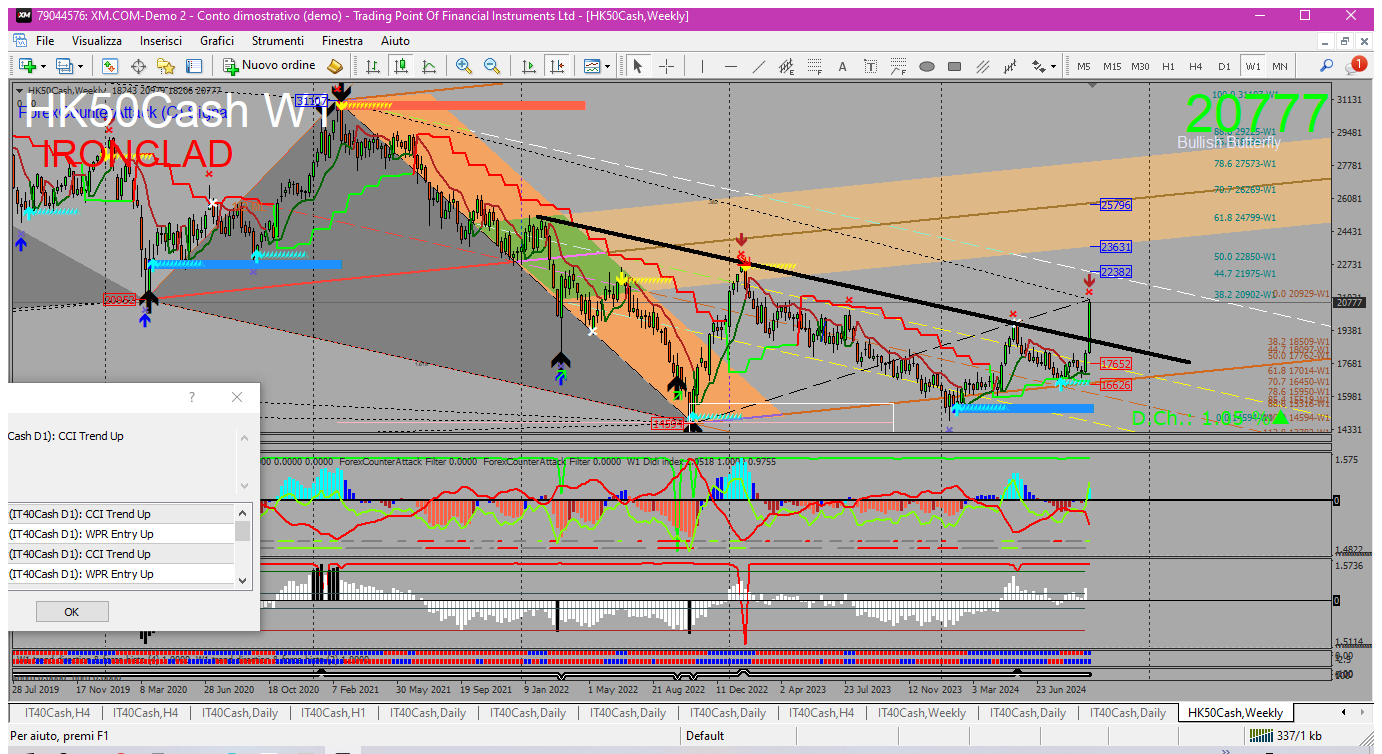Toggle the Data Window crosshair-circle icon

(x=138, y=66)
